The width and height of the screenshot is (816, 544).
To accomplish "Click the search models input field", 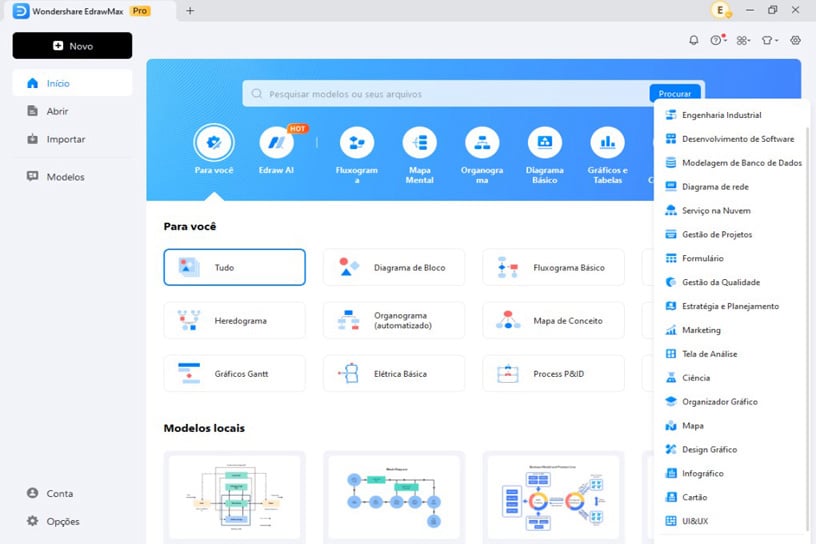I will [445, 94].
